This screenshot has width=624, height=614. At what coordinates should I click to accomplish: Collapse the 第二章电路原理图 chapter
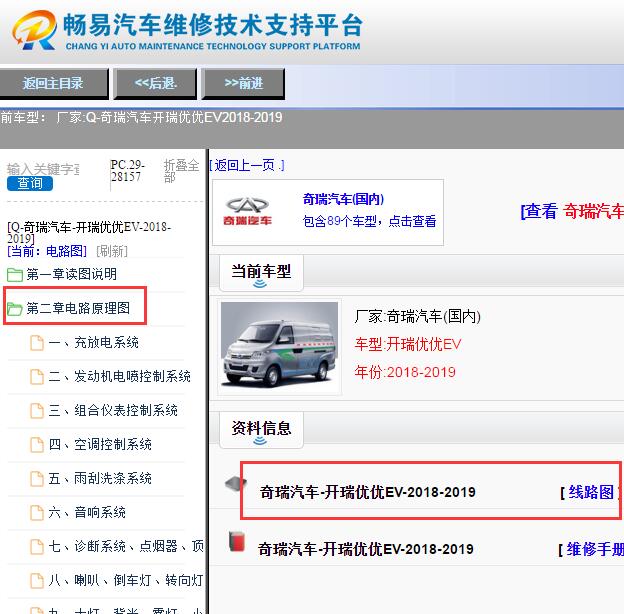(x=78, y=308)
